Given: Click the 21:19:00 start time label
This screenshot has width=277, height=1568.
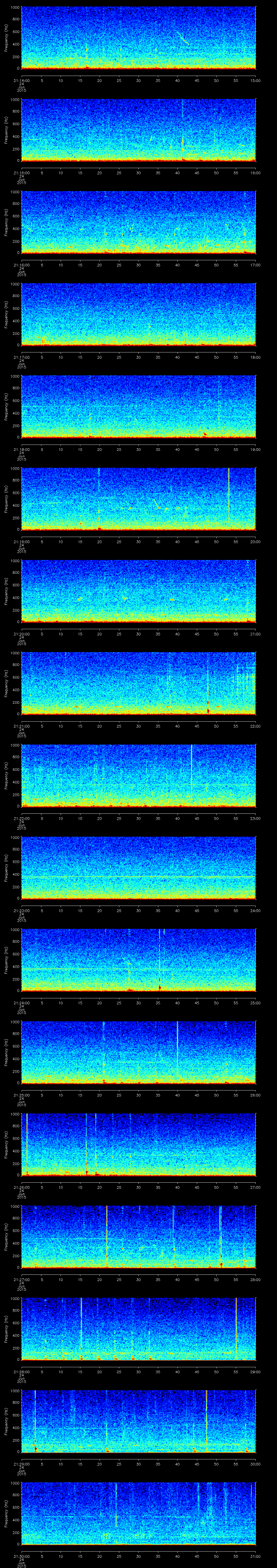Looking at the screenshot, I should click(x=21, y=542).
